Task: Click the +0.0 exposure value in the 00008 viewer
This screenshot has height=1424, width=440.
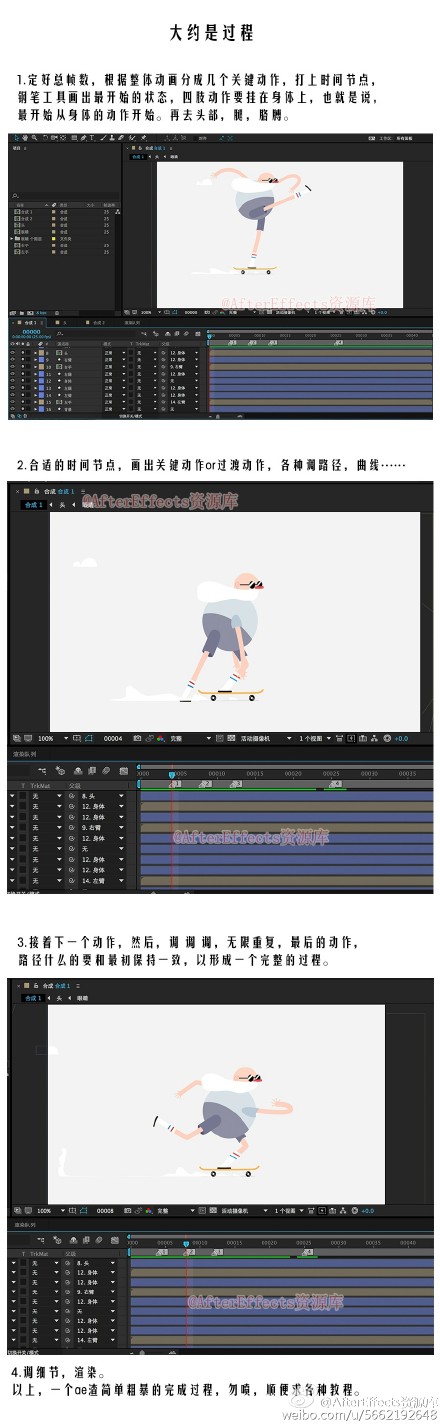Action: click(366, 1211)
